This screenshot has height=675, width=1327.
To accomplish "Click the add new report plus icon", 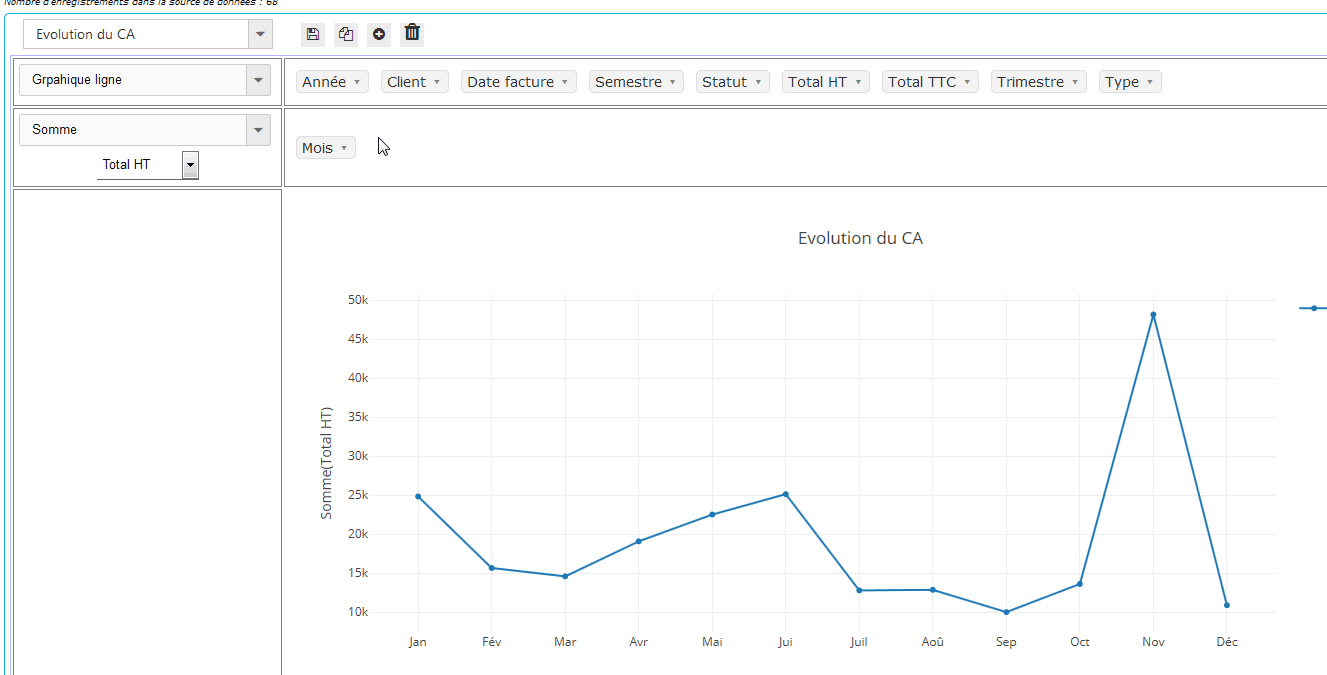I will 379,34.
